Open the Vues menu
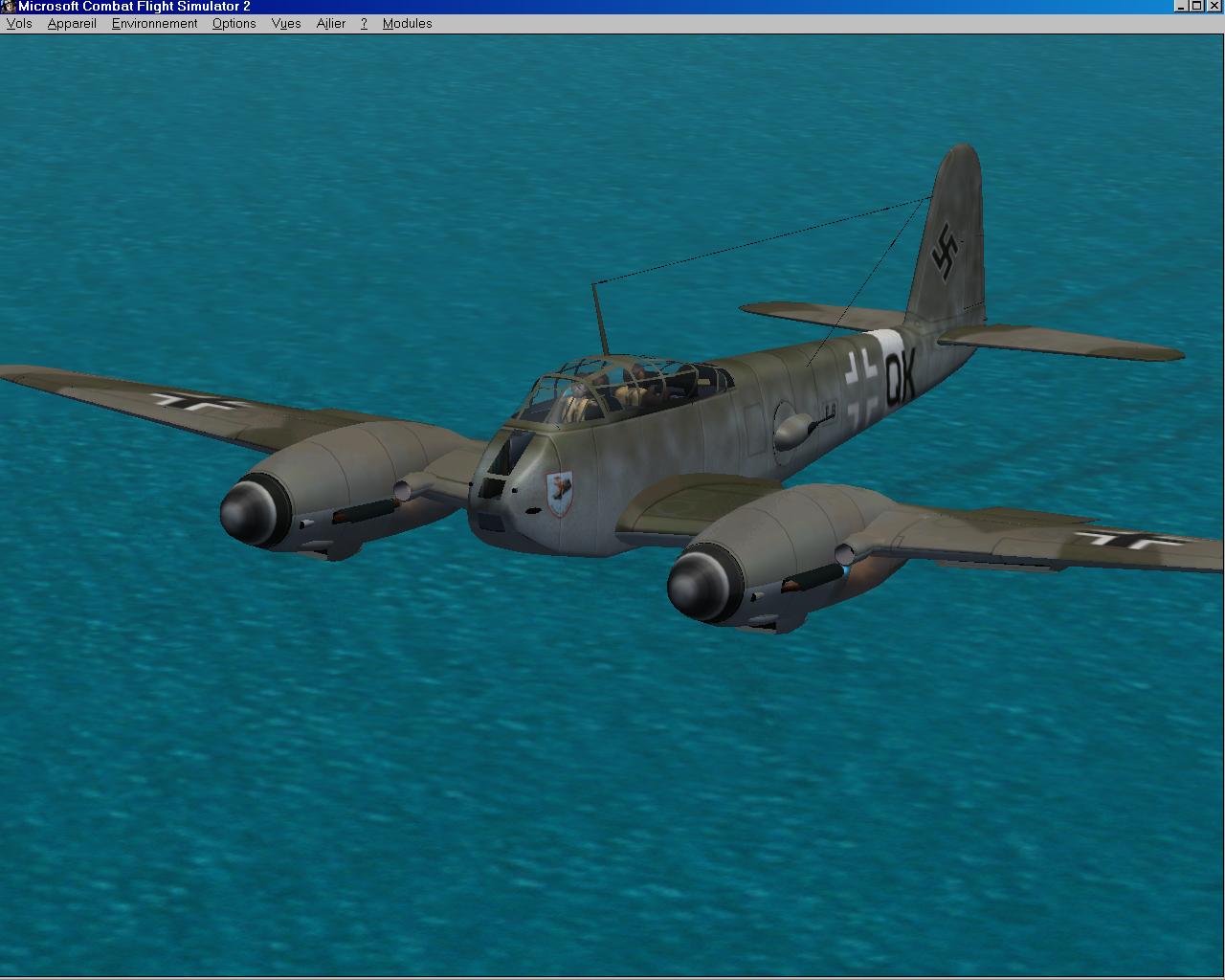Viewport: 1225px width, 980px height. (x=286, y=23)
